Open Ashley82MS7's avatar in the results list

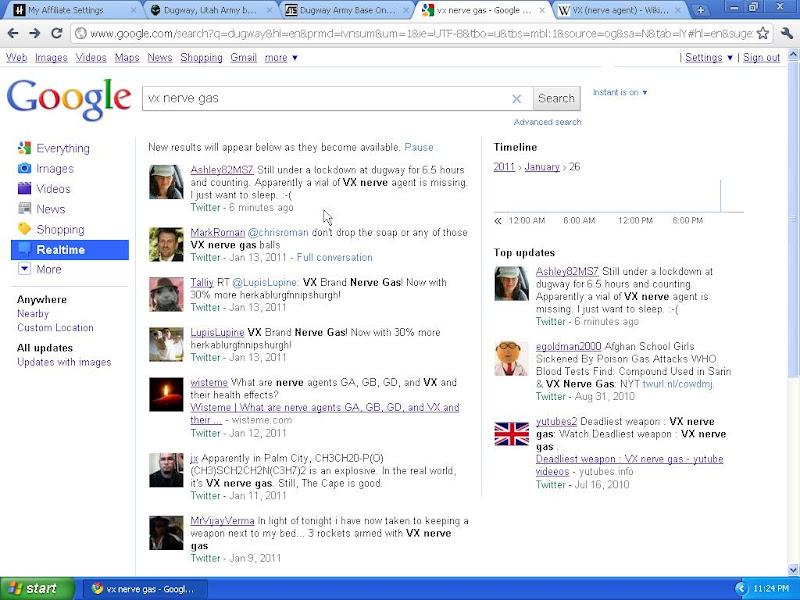pos(166,182)
